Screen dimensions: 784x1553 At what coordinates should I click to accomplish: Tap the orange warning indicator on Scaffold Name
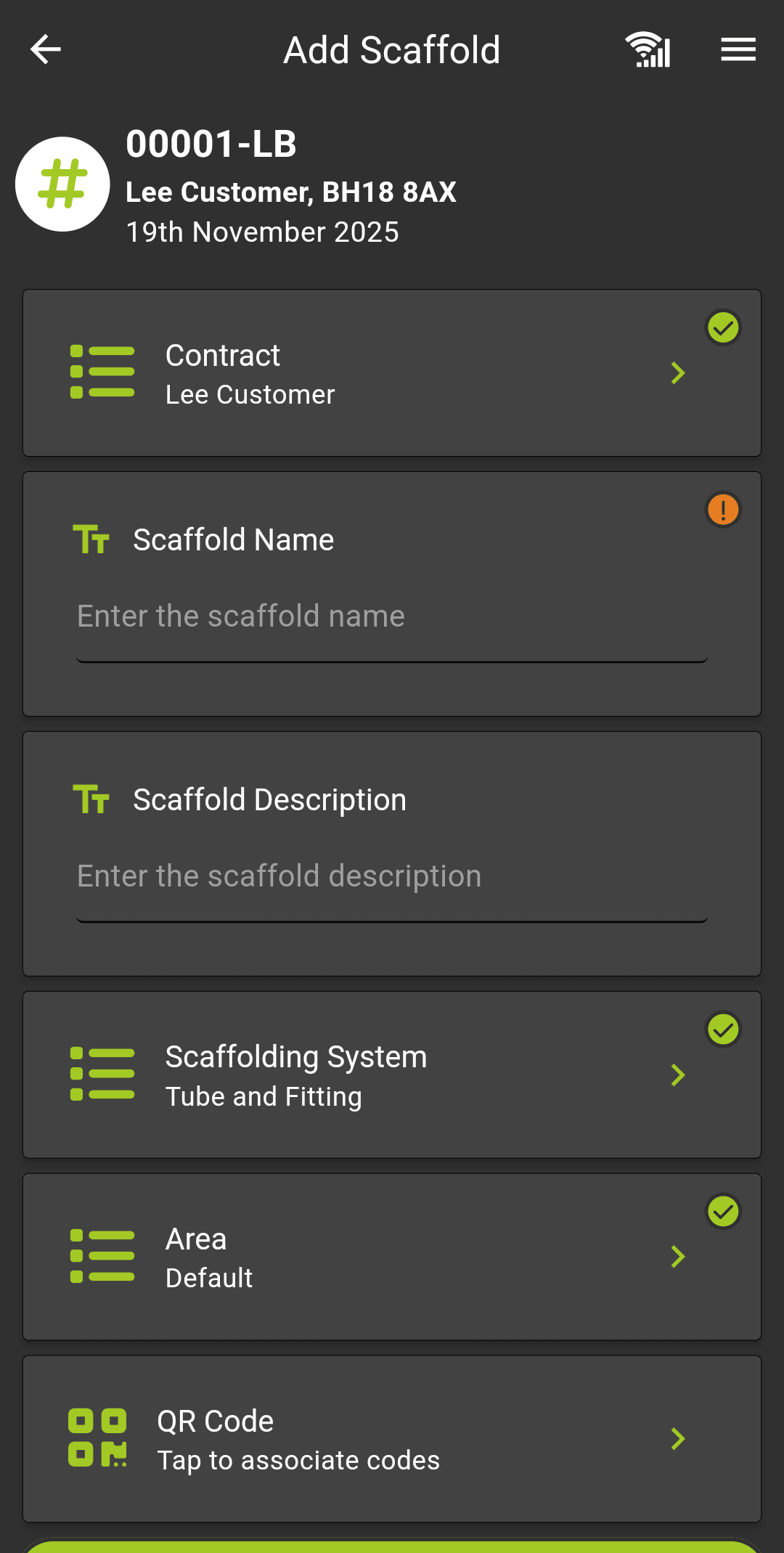pos(723,510)
